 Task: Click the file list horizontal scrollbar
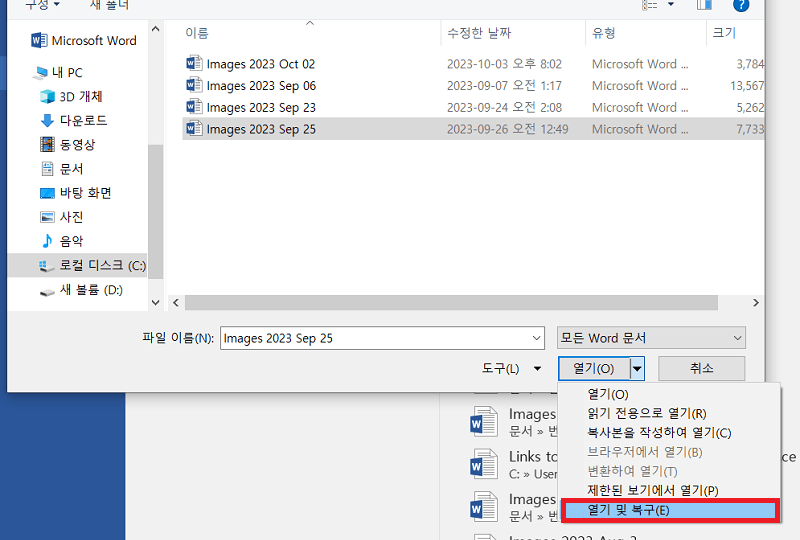click(x=452, y=303)
